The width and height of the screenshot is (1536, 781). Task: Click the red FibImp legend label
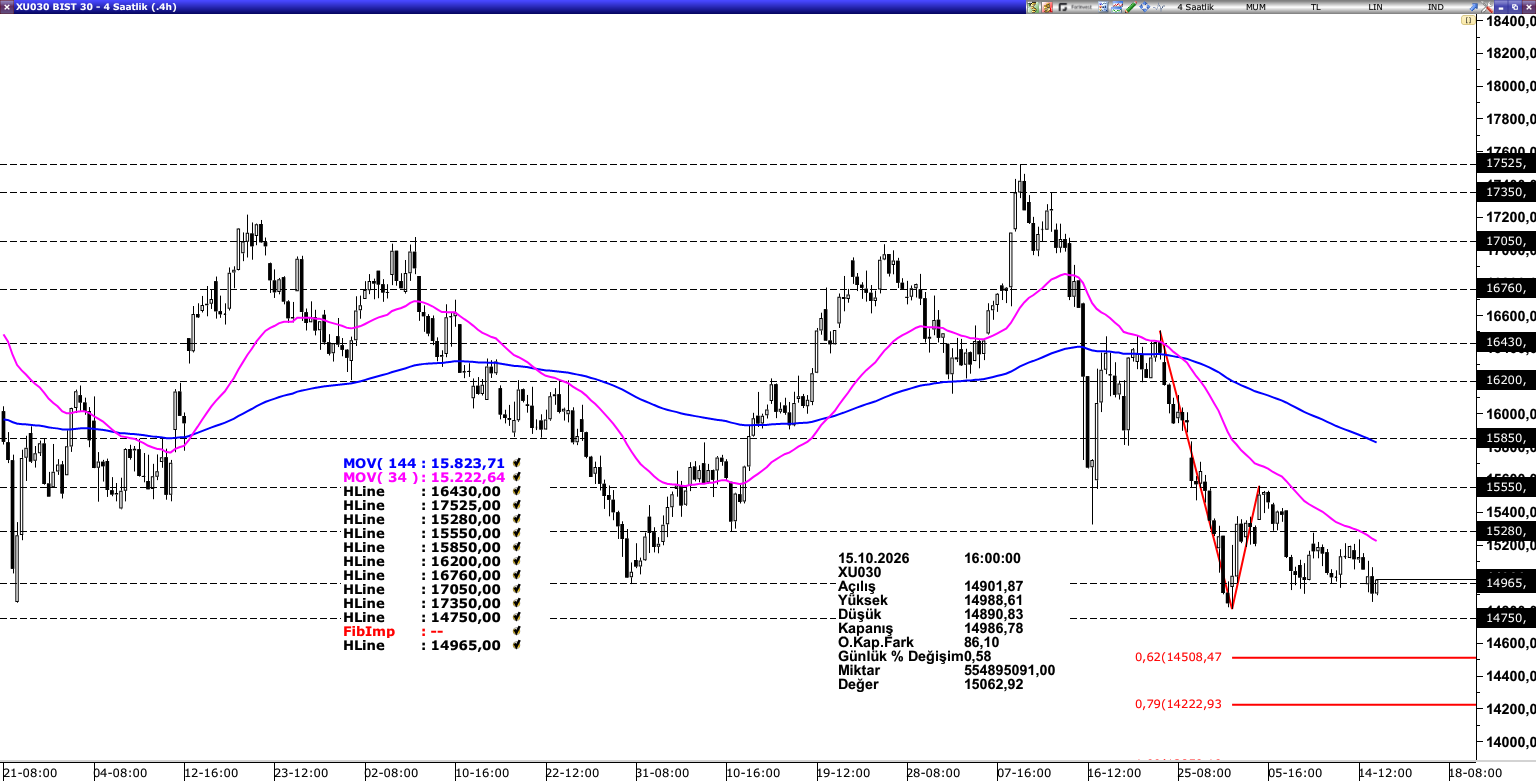coord(369,631)
